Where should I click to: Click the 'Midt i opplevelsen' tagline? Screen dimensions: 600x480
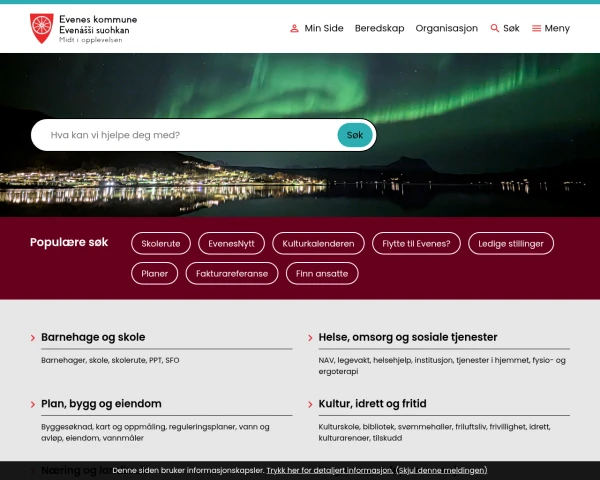(91, 40)
